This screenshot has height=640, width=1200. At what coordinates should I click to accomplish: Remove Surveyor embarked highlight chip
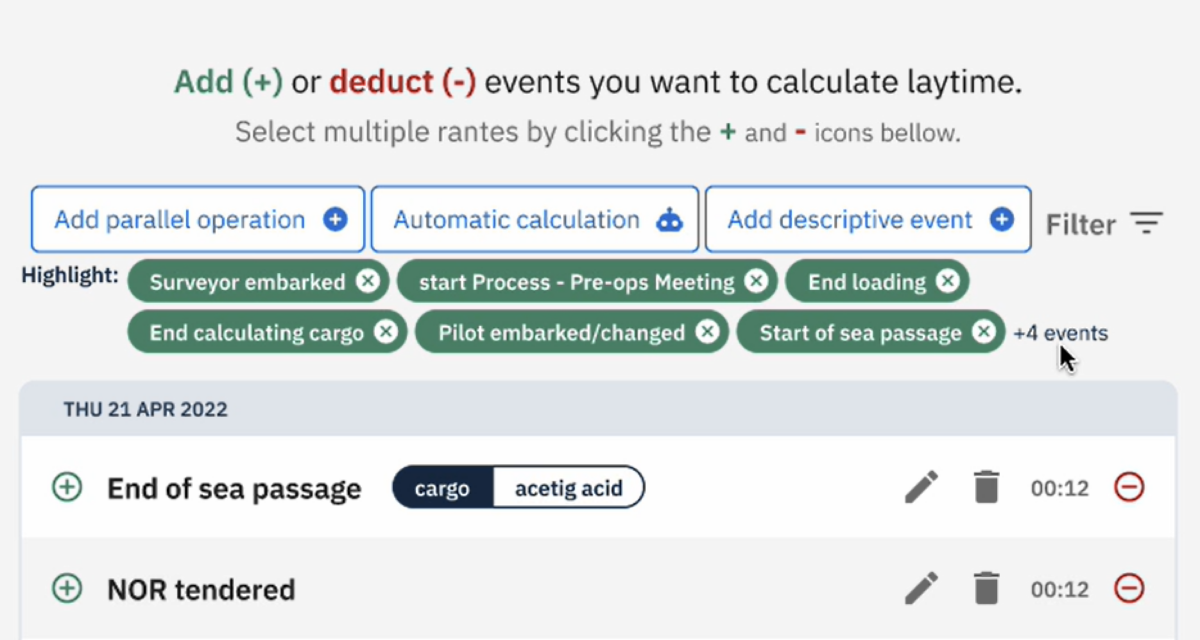pos(368,282)
